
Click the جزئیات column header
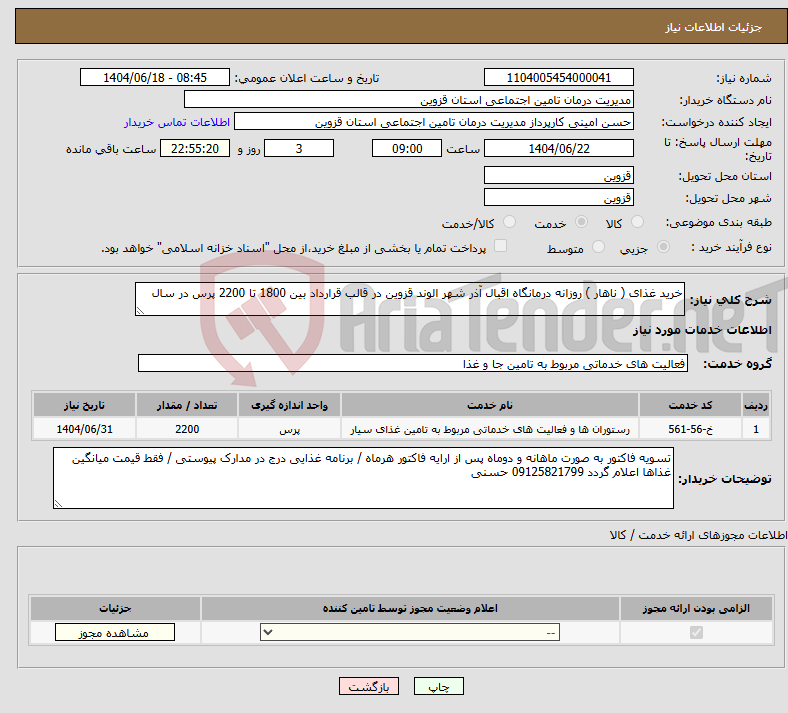tap(115, 608)
